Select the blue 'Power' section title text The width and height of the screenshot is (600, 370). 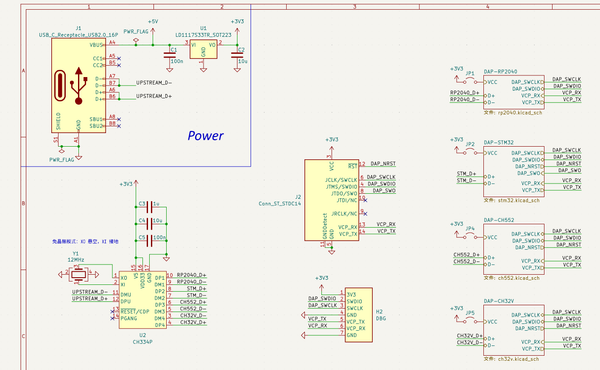[205, 136]
